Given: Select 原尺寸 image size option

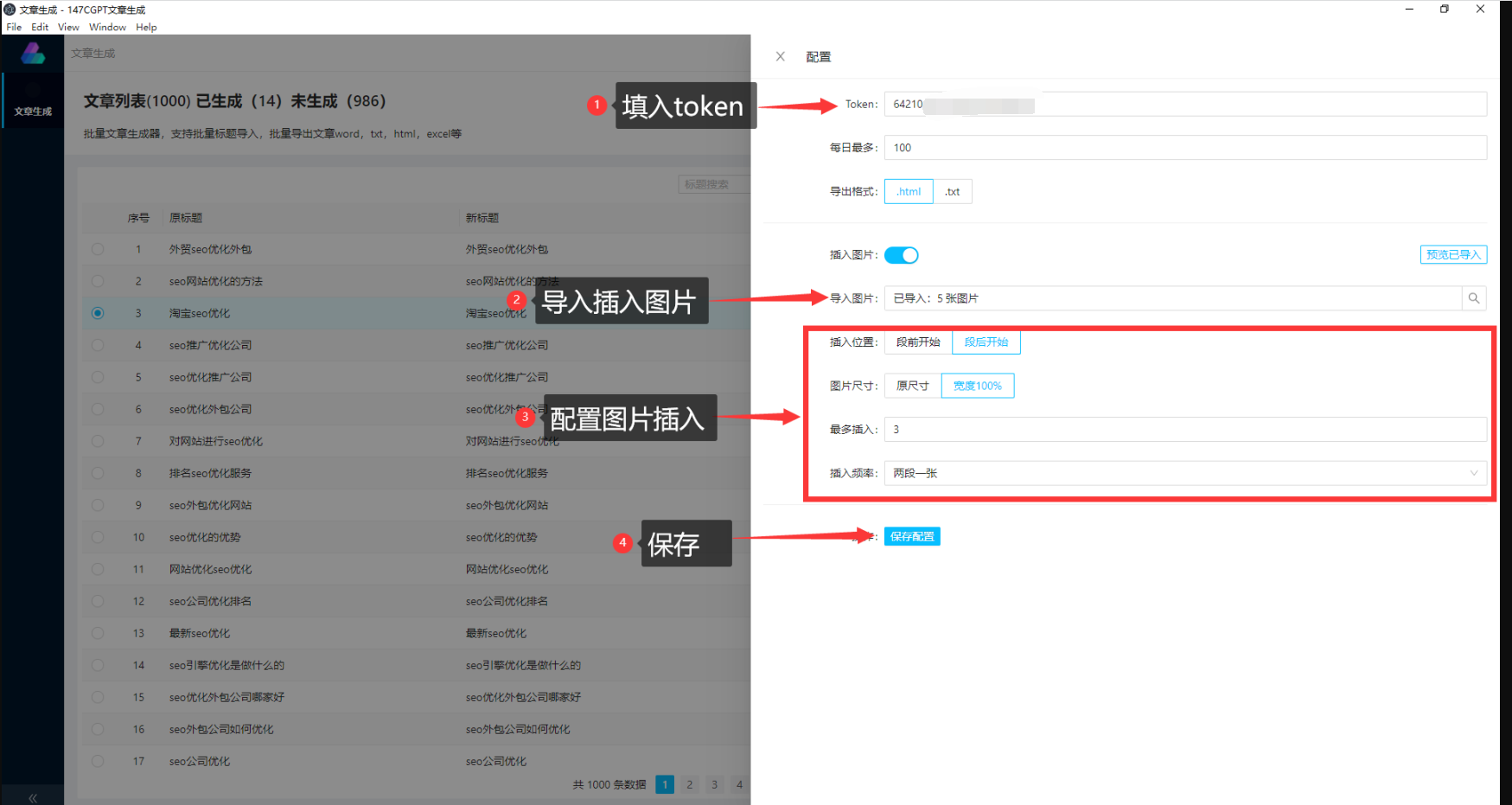Looking at the screenshot, I should click(912, 386).
